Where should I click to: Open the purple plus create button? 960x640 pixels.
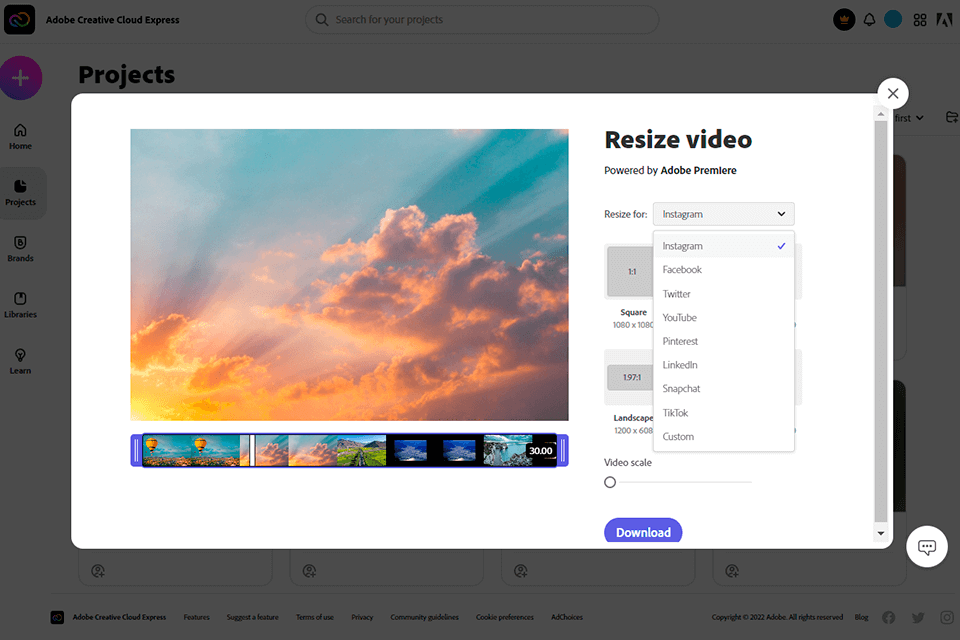(x=21, y=78)
